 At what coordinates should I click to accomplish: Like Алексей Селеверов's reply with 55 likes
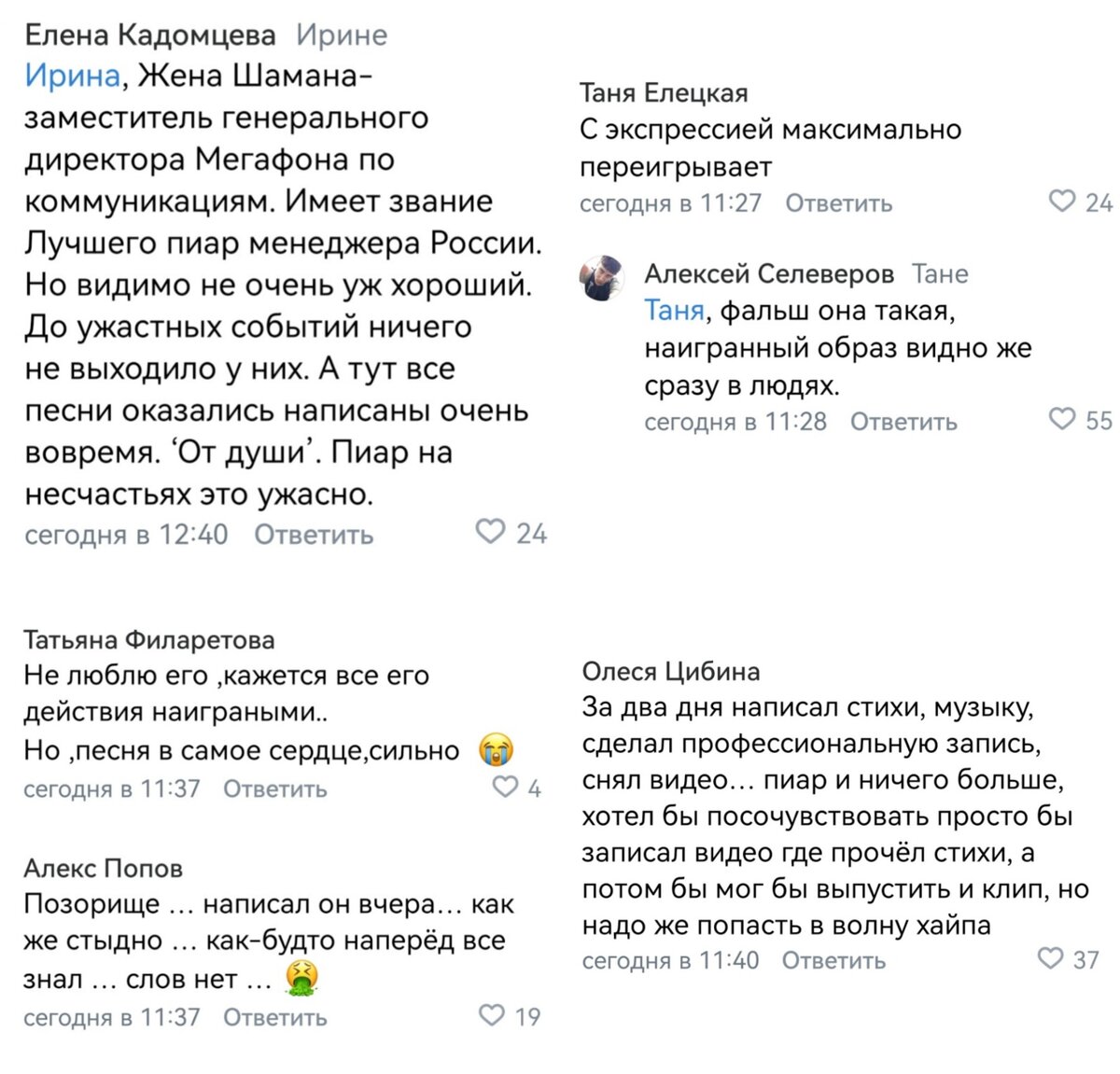[x=1062, y=420]
